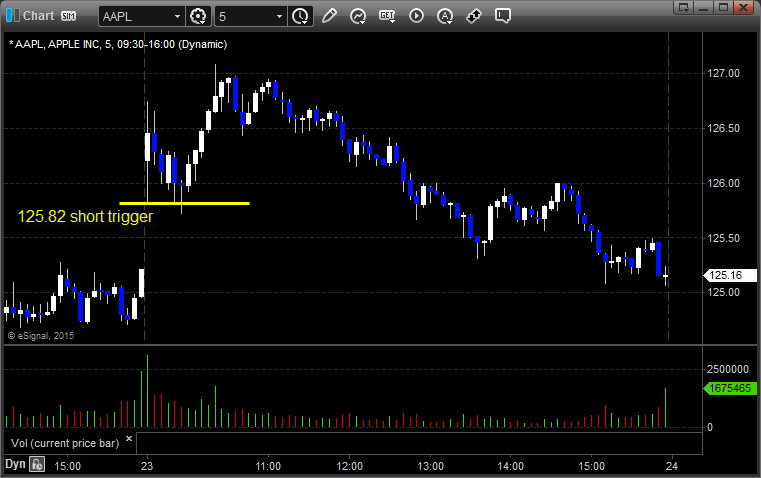
Task: Click the 125.16 current price marker
Action: tap(729, 275)
